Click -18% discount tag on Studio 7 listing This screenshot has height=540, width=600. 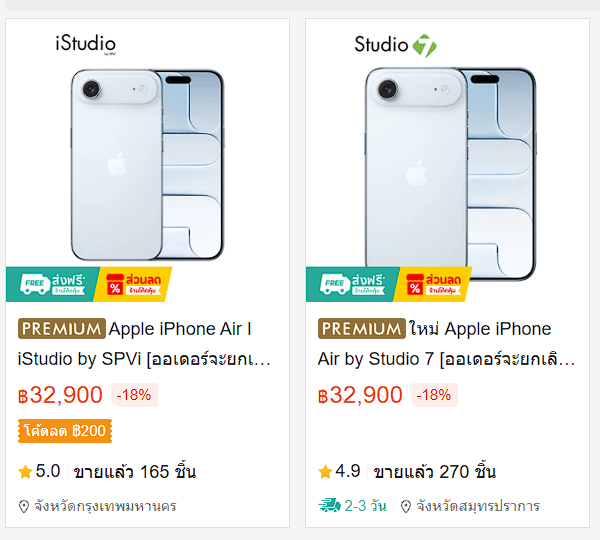pyautogui.click(x=433, y=395)
